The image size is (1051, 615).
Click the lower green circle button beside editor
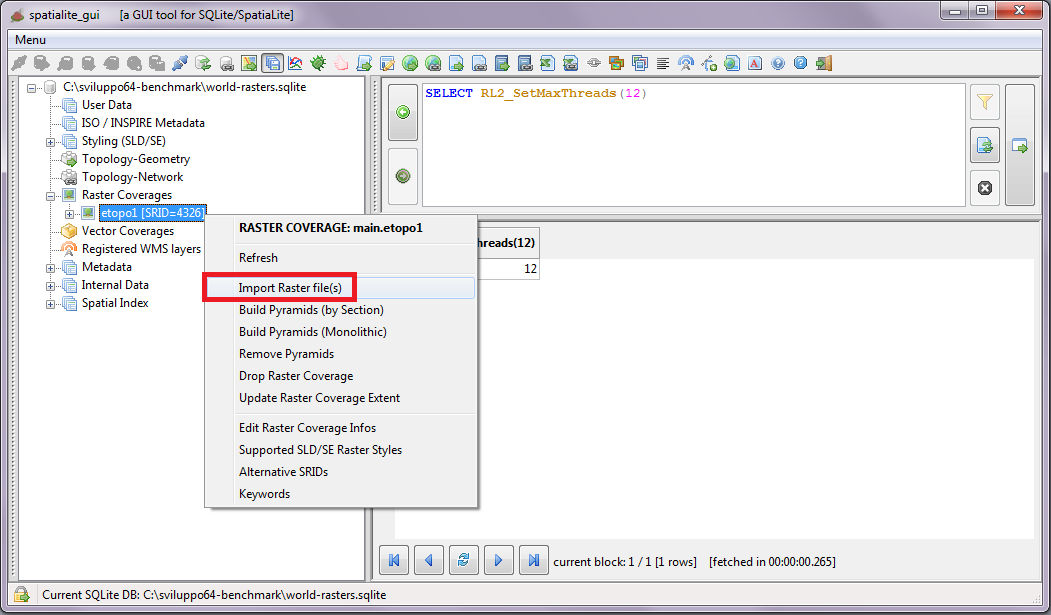(x=403, y=176)
